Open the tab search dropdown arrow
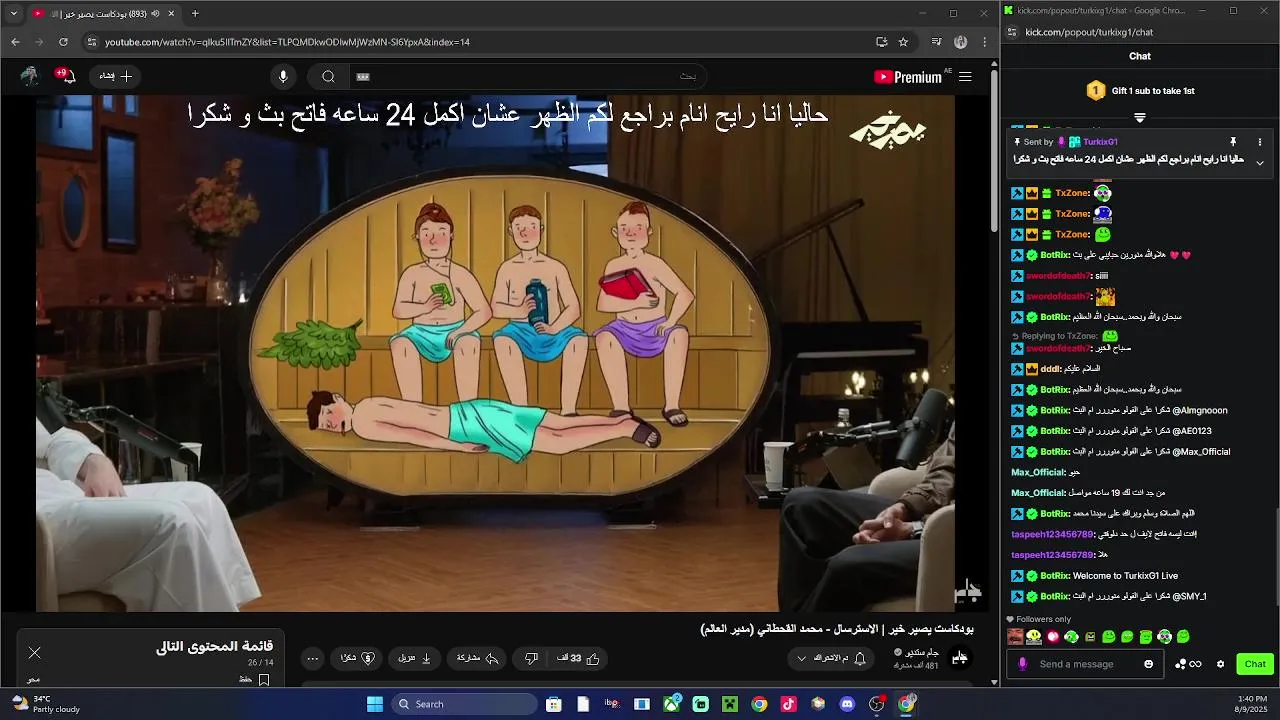This screenshot has height=720, width=1280. (13, 13)
